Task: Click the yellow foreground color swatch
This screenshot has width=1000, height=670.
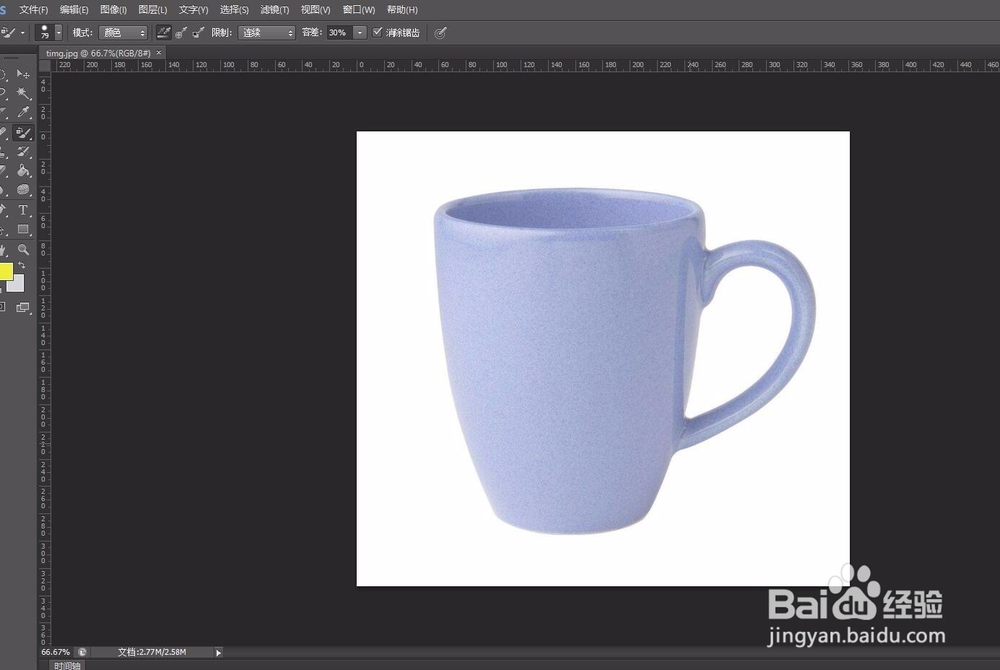Action: pos(5,272)
